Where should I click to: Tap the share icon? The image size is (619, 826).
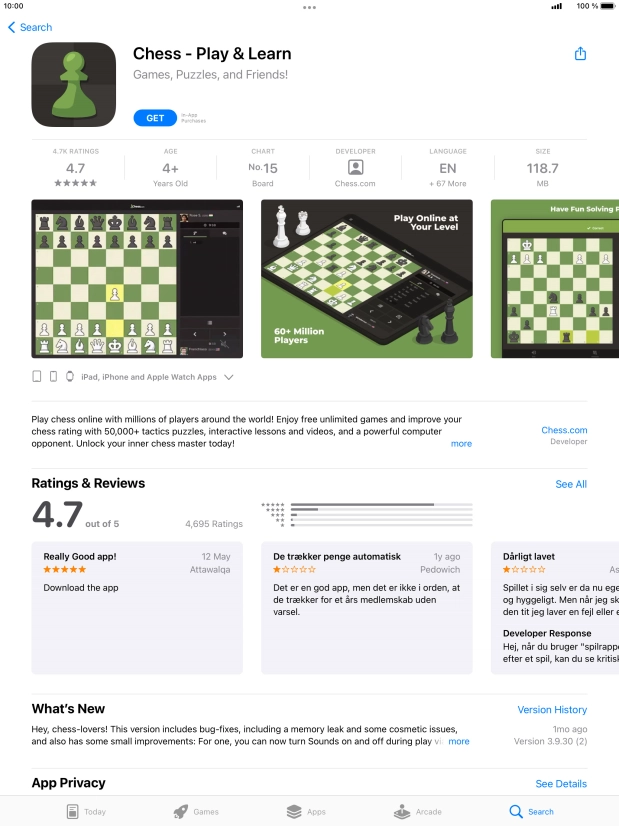[580, 53]
